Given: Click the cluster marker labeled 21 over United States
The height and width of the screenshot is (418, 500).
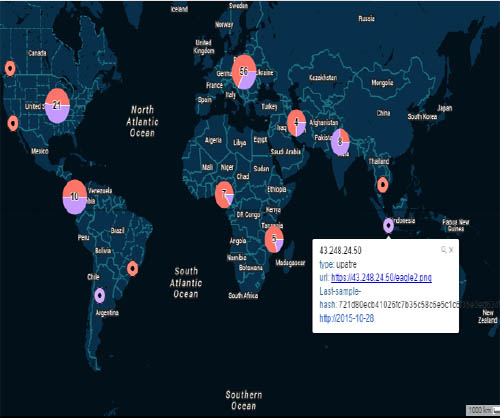Looking at the screenshot, I should pyautogui.click(x=57, y=106).
